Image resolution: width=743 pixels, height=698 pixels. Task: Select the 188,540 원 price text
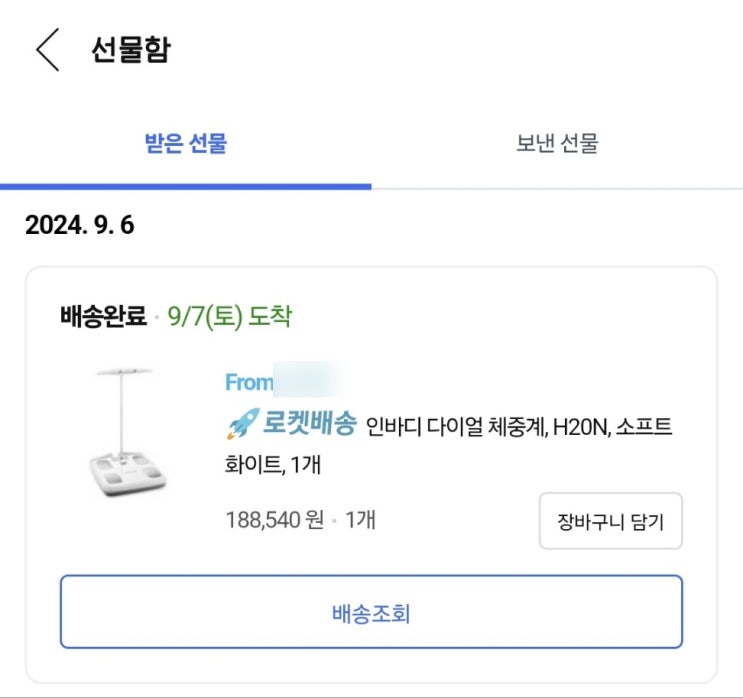275,520
